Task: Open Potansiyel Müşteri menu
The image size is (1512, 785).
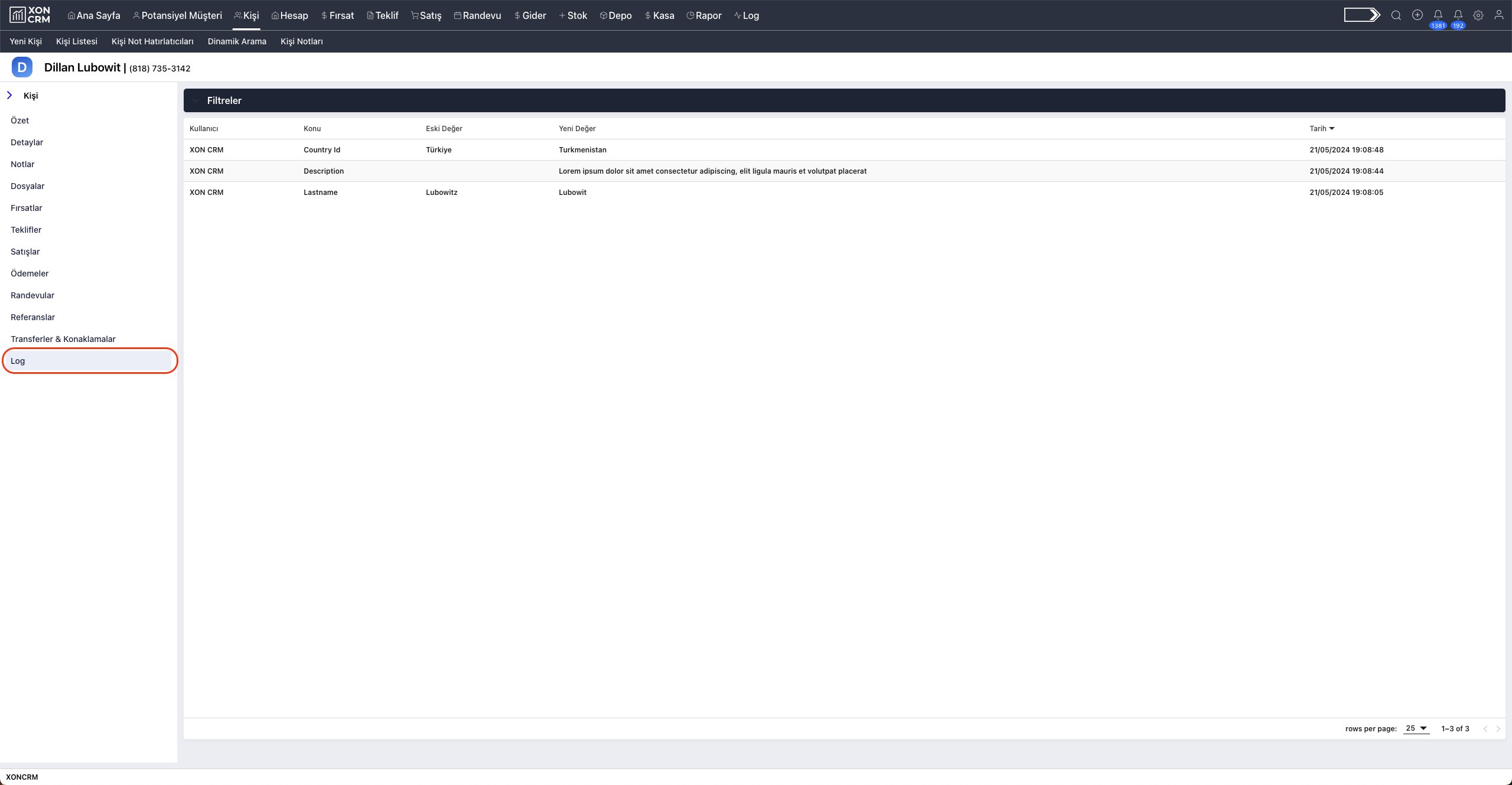Action: coord(177,15)
